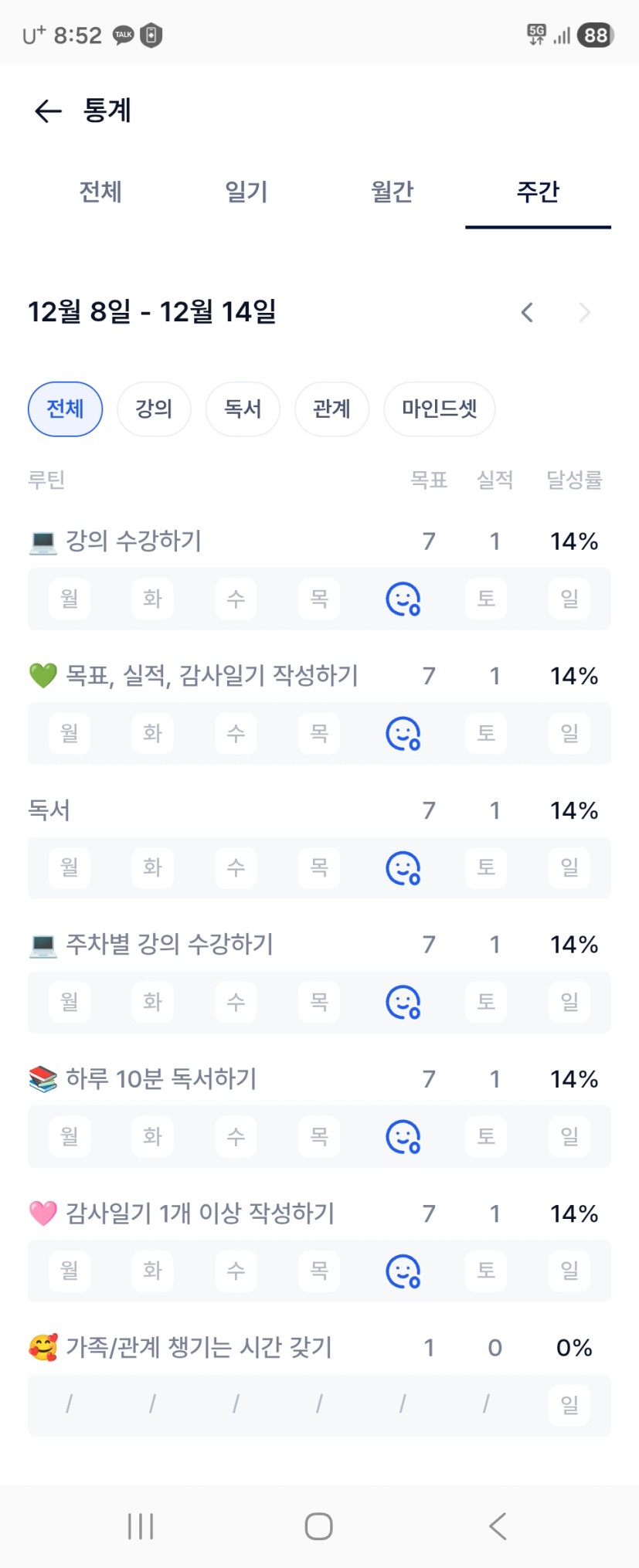
Task: Switch to the 일기 tab
Action: [x=246, y=192]
